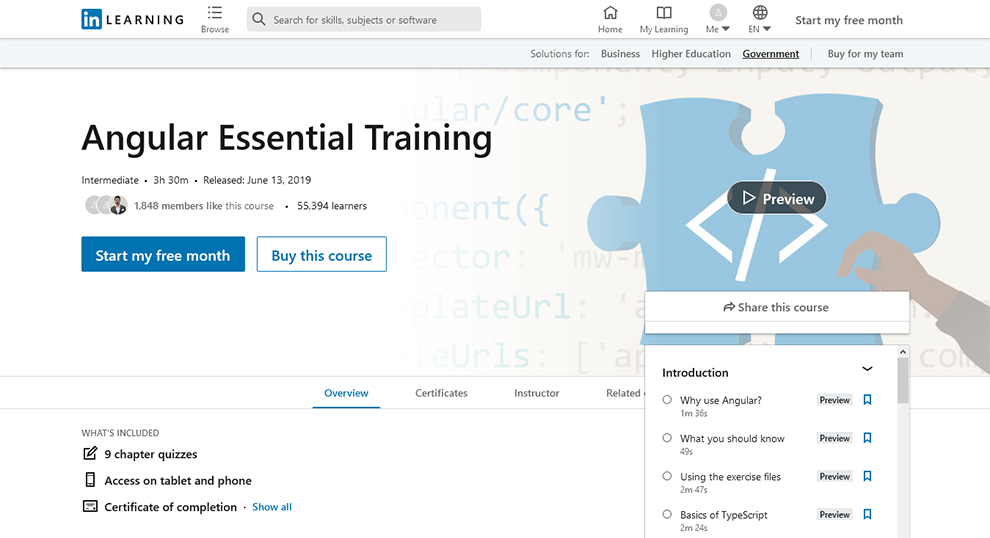Select 'Basics of TypeScript' radio circle
The image size is (990, 538).
point(667,514)
